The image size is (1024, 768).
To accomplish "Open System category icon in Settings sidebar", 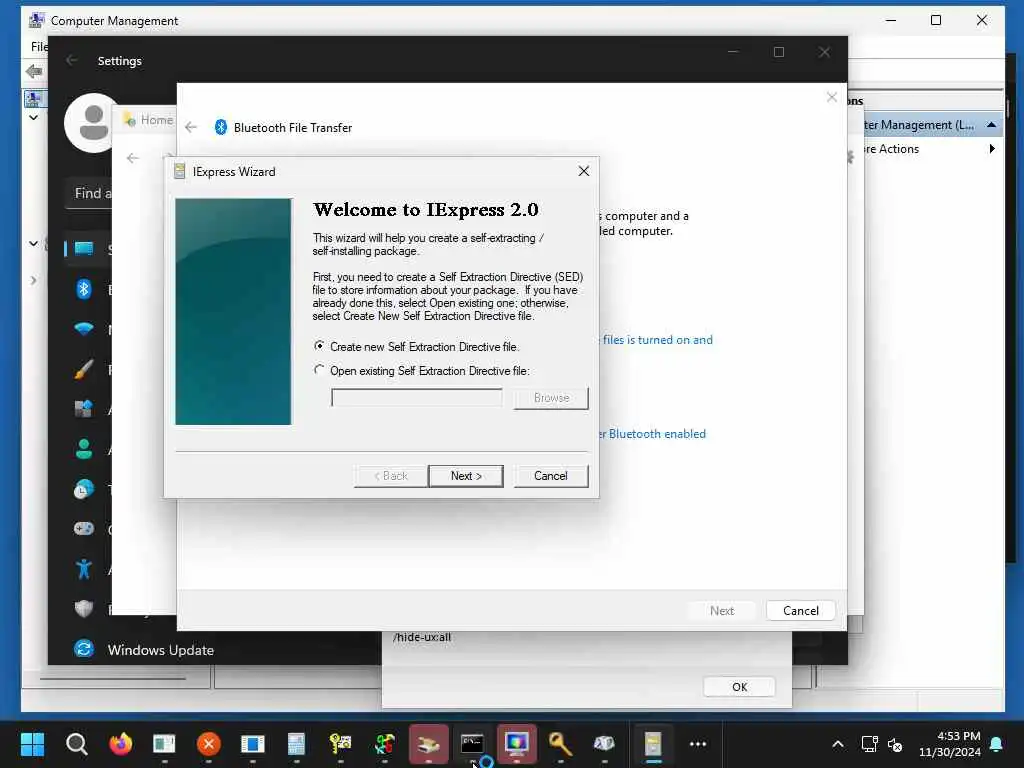I will 84,249.
